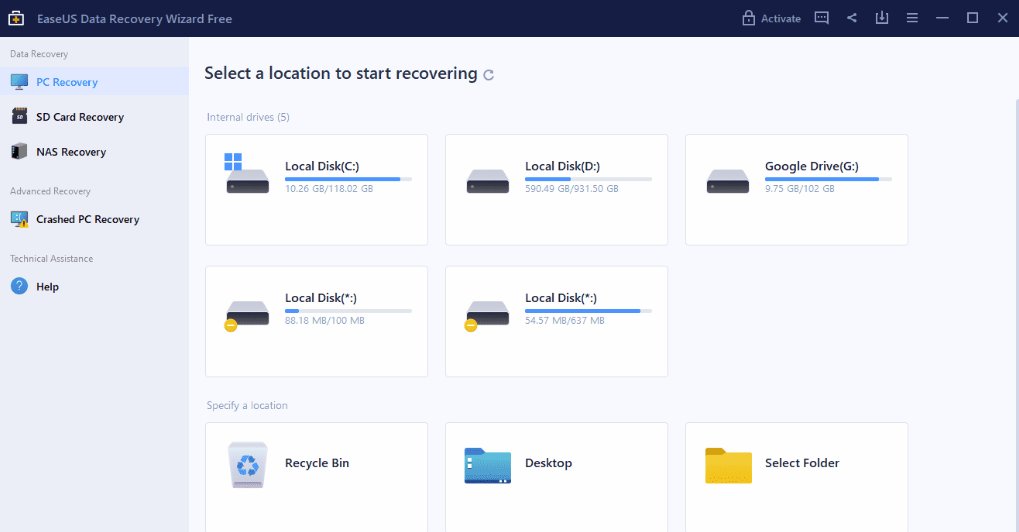Click Crashed PC Recovery warning icon
Viewport: 1019px width, 532px height.
pos(19,219)
